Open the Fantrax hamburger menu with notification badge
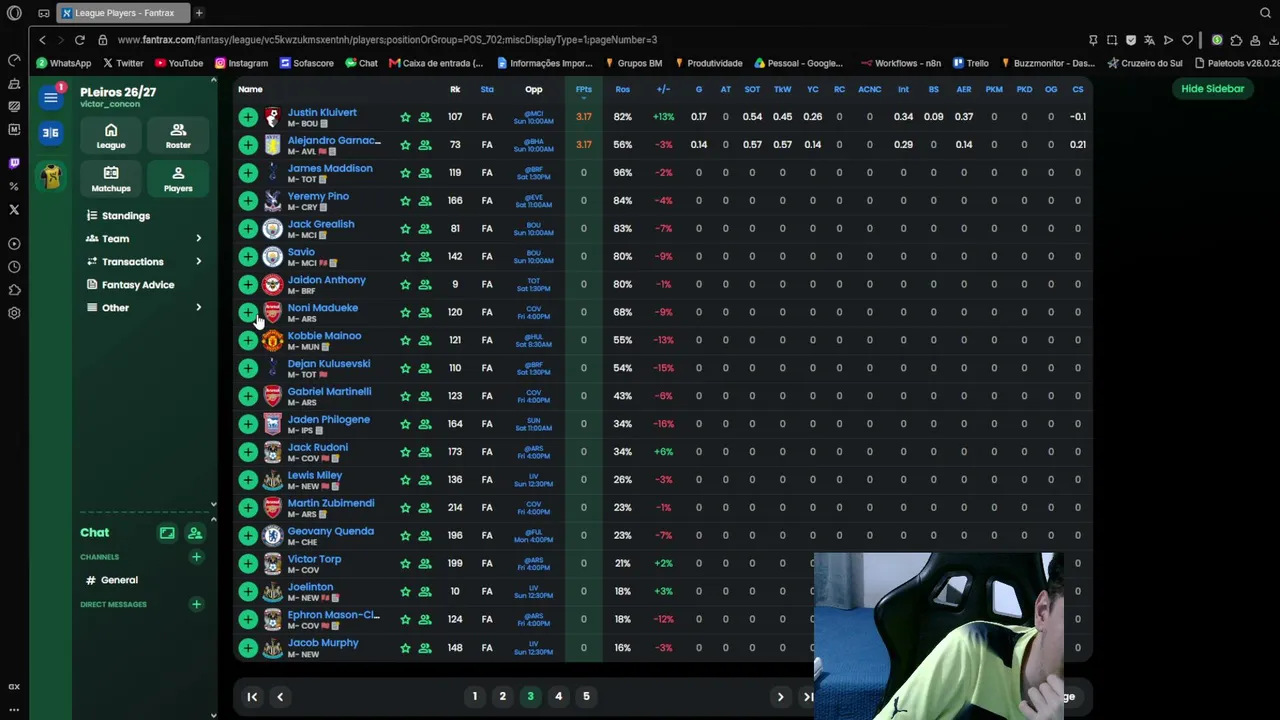This screenshot has height=720, width=1280. click(x=51, y=97)
